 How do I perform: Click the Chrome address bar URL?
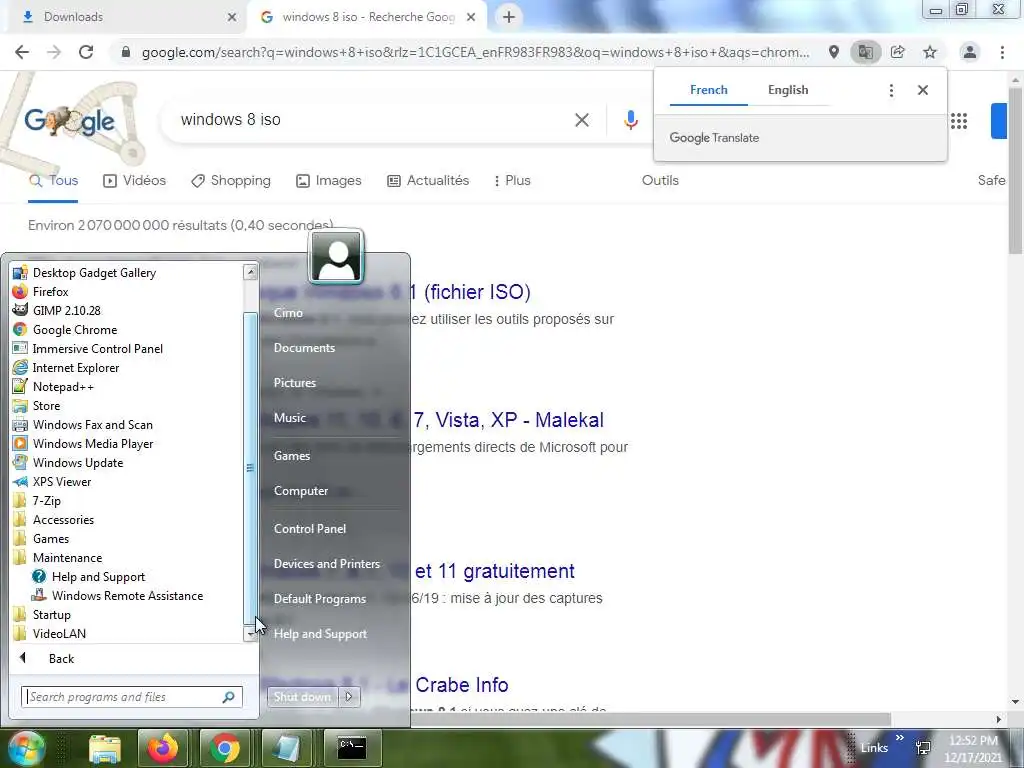475,52
